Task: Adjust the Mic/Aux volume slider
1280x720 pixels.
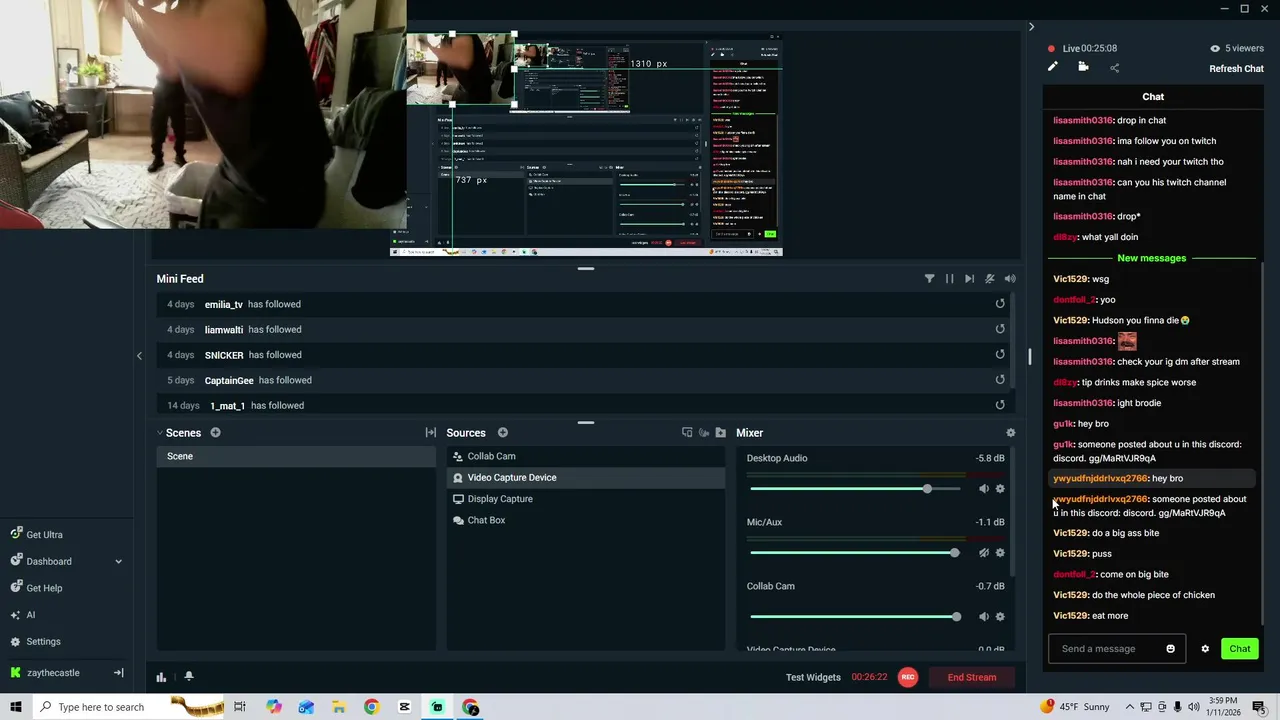Action: click(x=855, y=553)
